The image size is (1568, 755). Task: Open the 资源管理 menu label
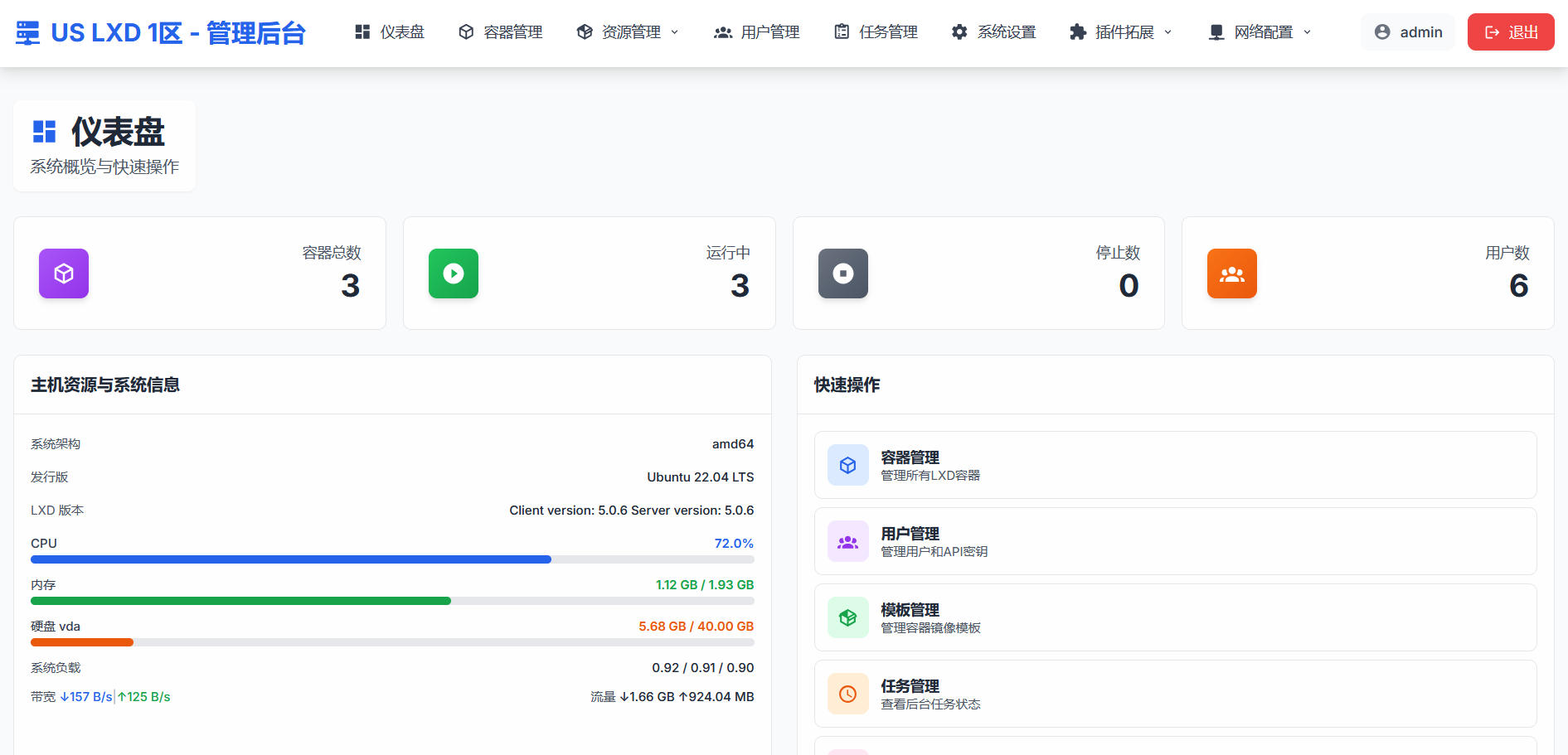631,32
